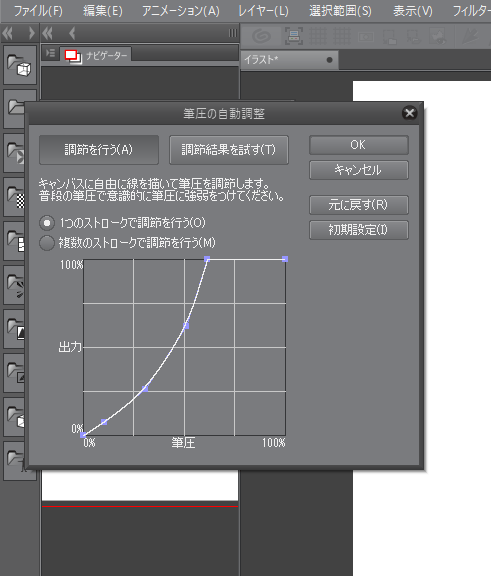
Task: Collapse left dock with first double-arrow
Action: point(8,34)
